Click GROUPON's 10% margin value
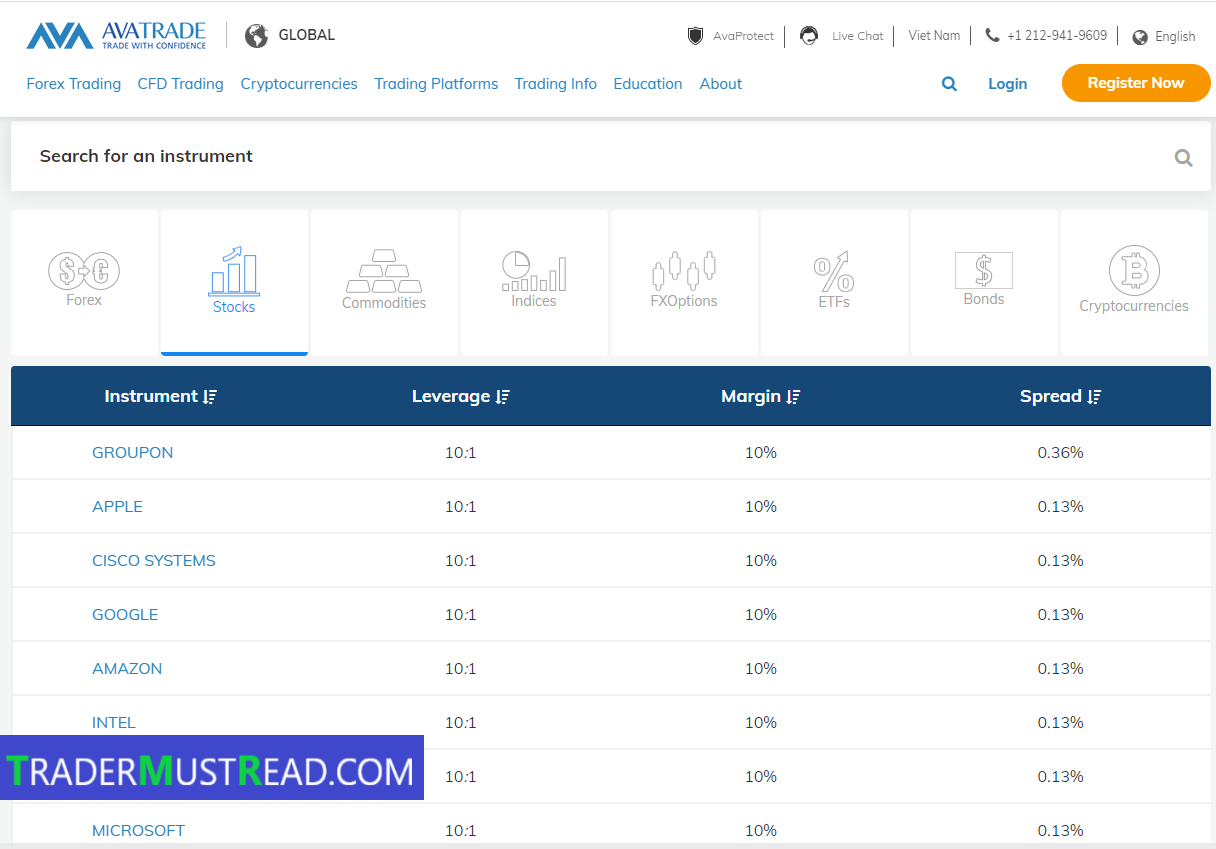Viewport: 1216px width, 849px height. [x=761, y=453]
